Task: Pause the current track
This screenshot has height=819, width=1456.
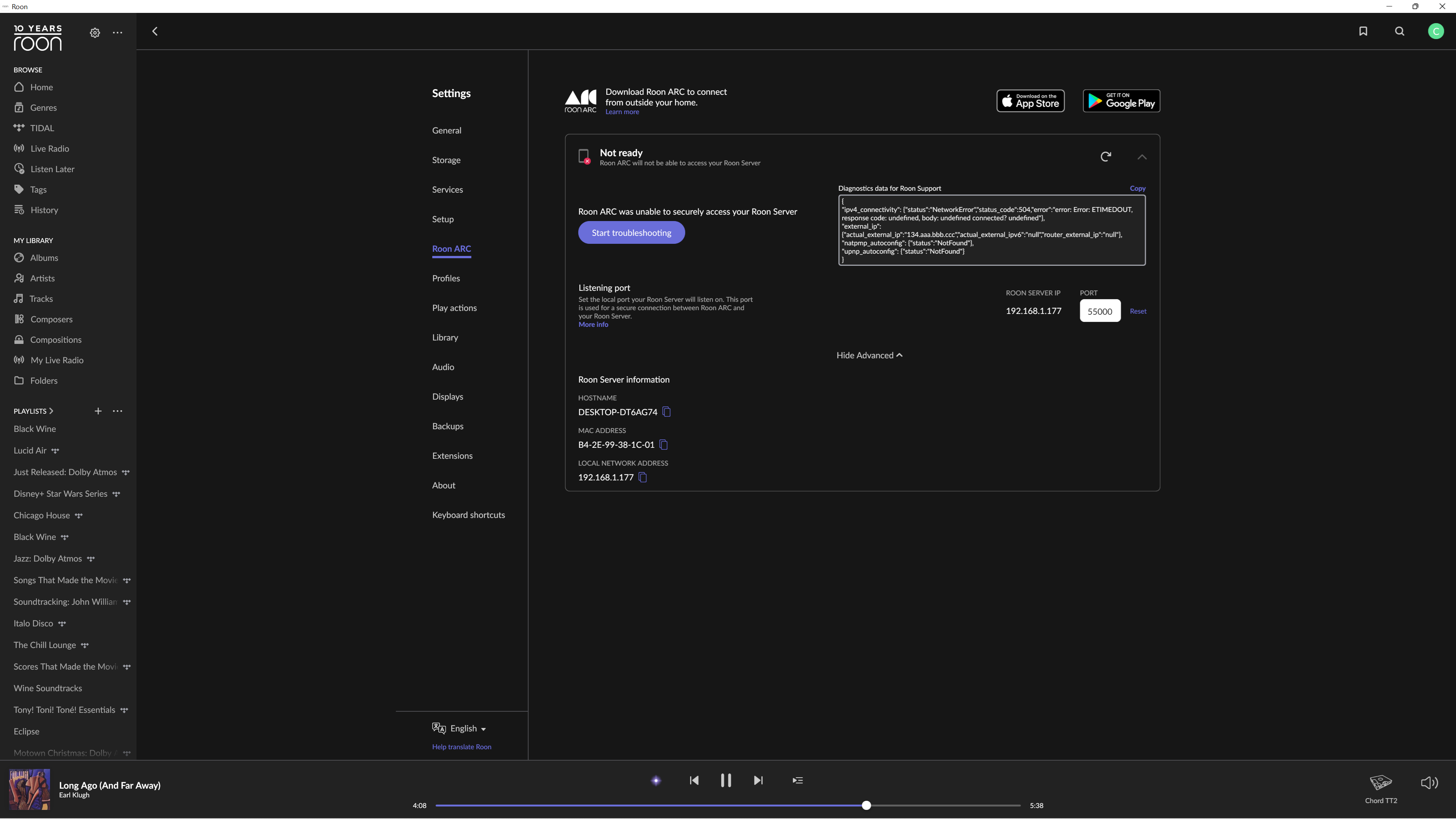Action: 726,781
